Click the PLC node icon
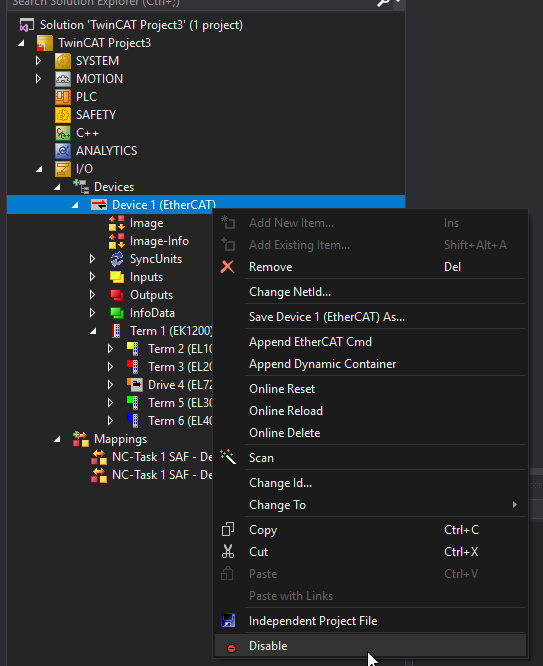The width and height of the screenshot is (543, 666). 63,97
